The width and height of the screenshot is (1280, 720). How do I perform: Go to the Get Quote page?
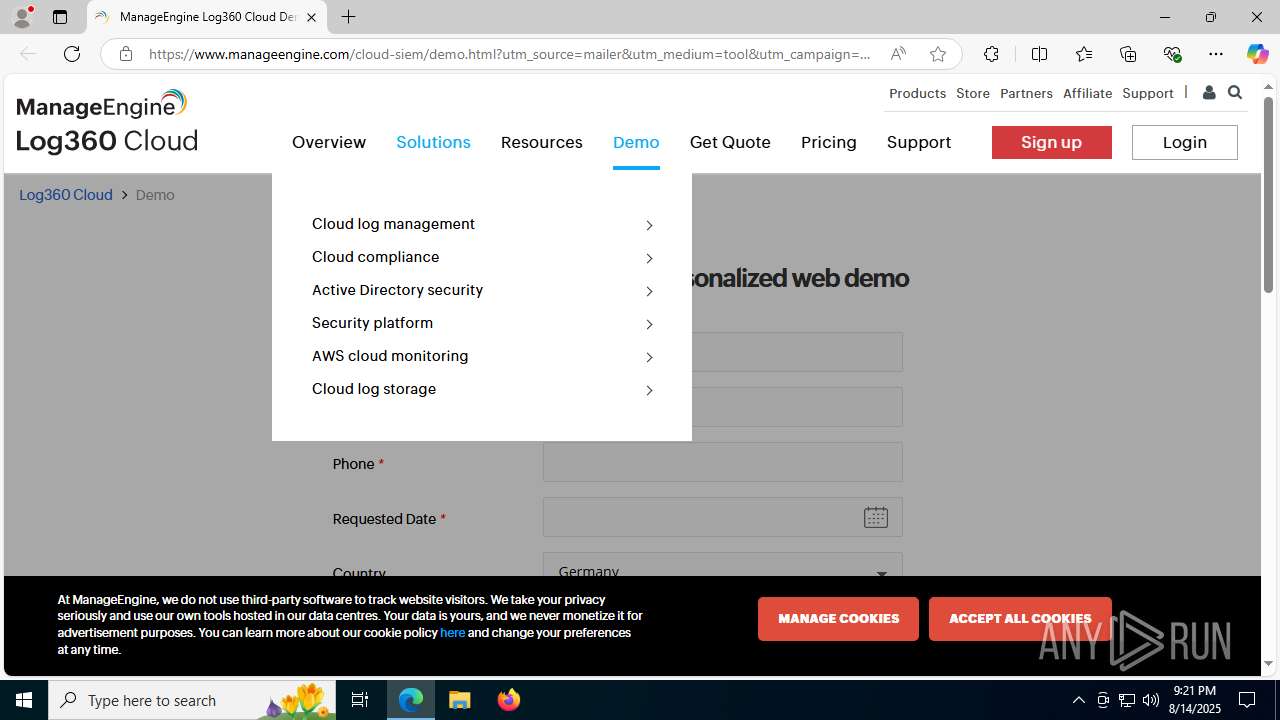pos(730,142)
